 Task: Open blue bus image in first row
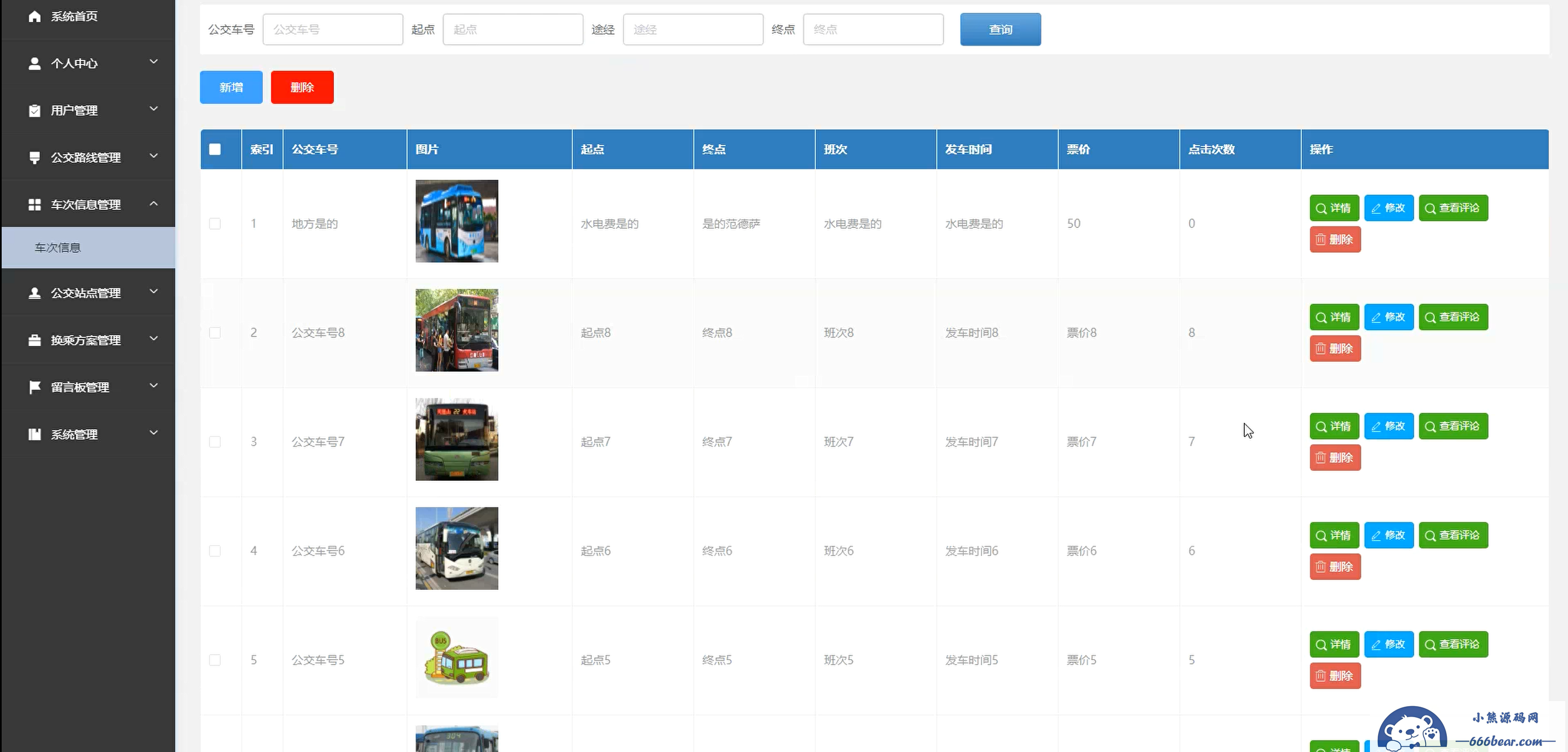(x=456, y=221)
